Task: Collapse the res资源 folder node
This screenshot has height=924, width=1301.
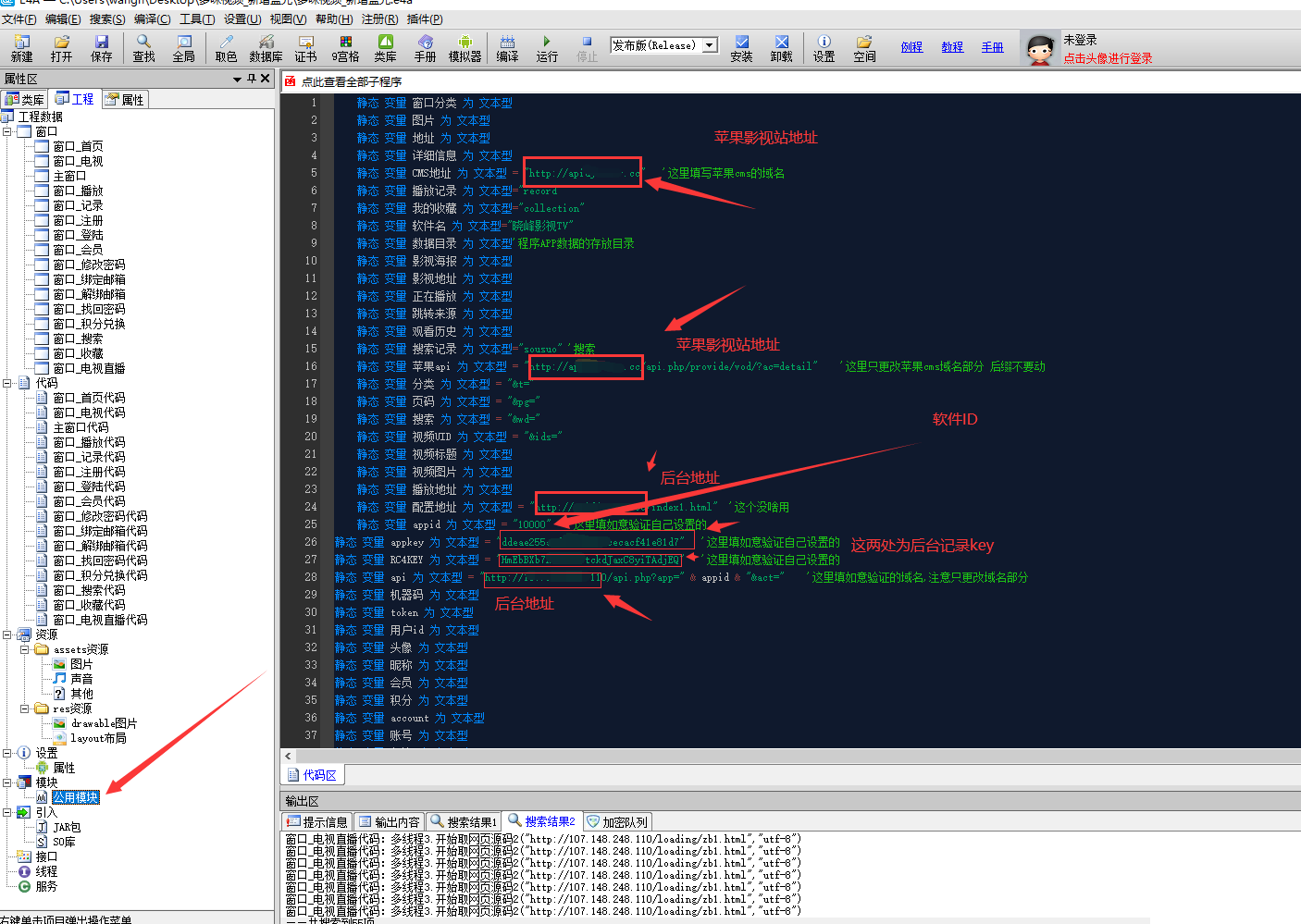Action: [x=25, y=708]
